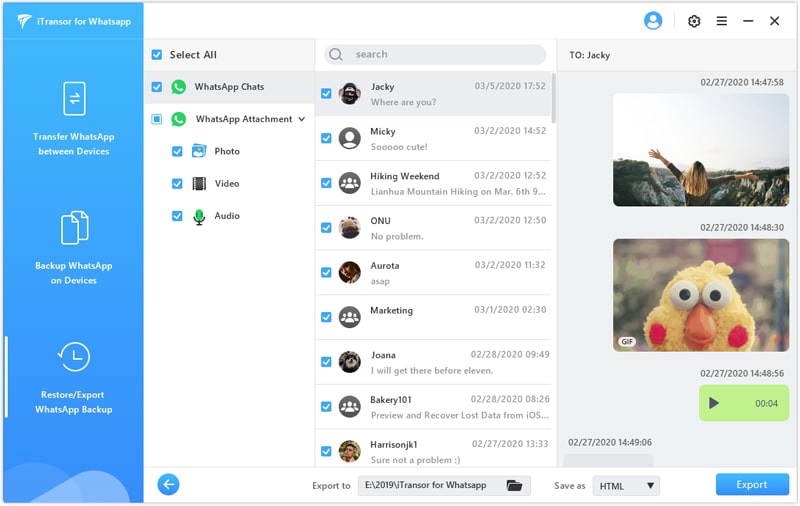The image size is (800, 506).
Task: Uncheck the Audio checkbox
Action: click(177, 216)
